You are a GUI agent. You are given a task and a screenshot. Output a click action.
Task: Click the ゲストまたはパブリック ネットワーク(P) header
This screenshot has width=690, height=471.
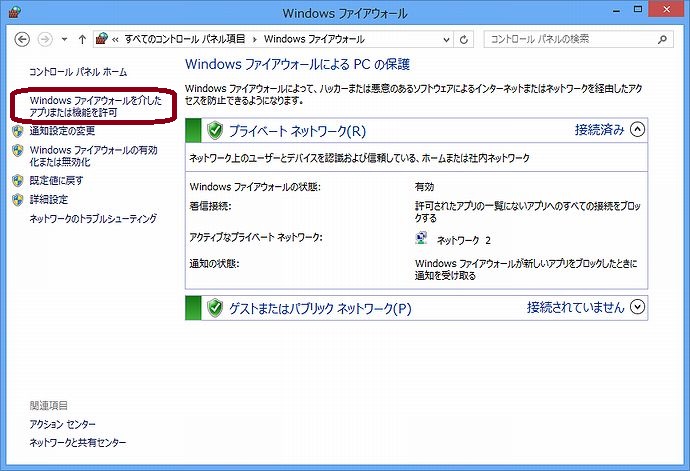click(x=320, y=308)
